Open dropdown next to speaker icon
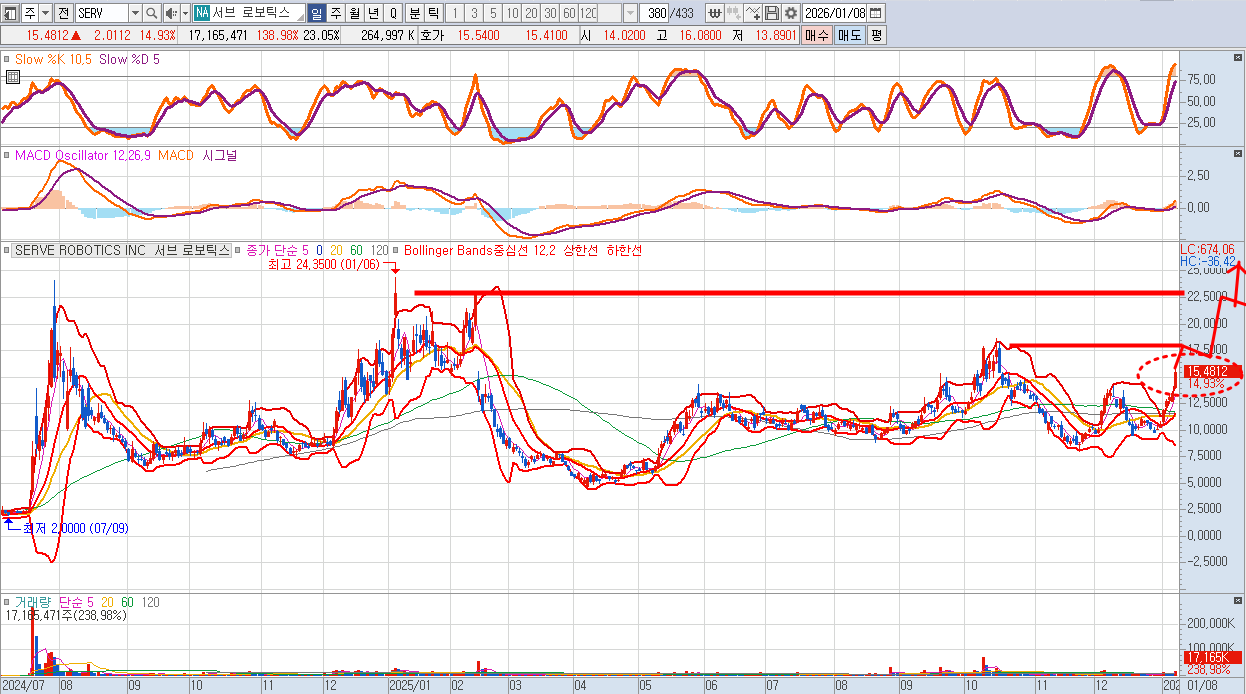This screenshot has width=1246, height=694. coord(184,13)
